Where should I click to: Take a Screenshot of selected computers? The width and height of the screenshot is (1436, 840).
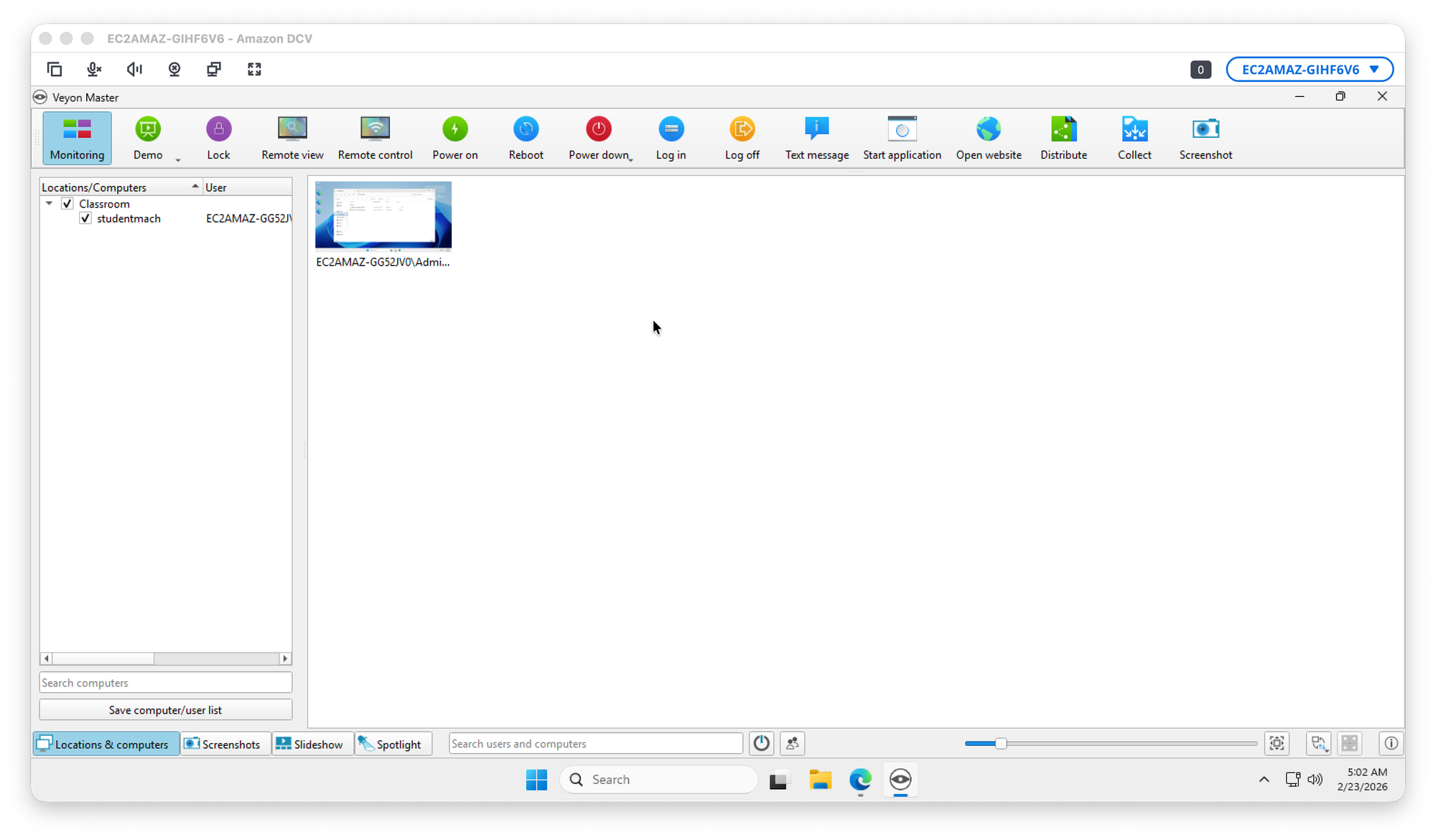click(x=1205, y=137)
